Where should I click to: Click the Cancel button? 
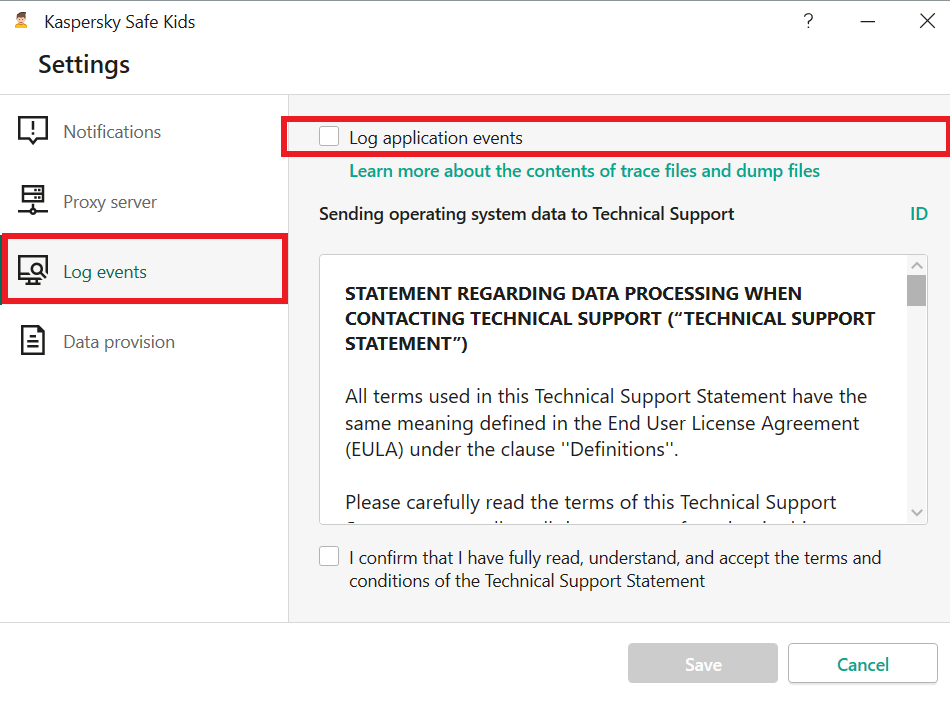pos(862,665)
